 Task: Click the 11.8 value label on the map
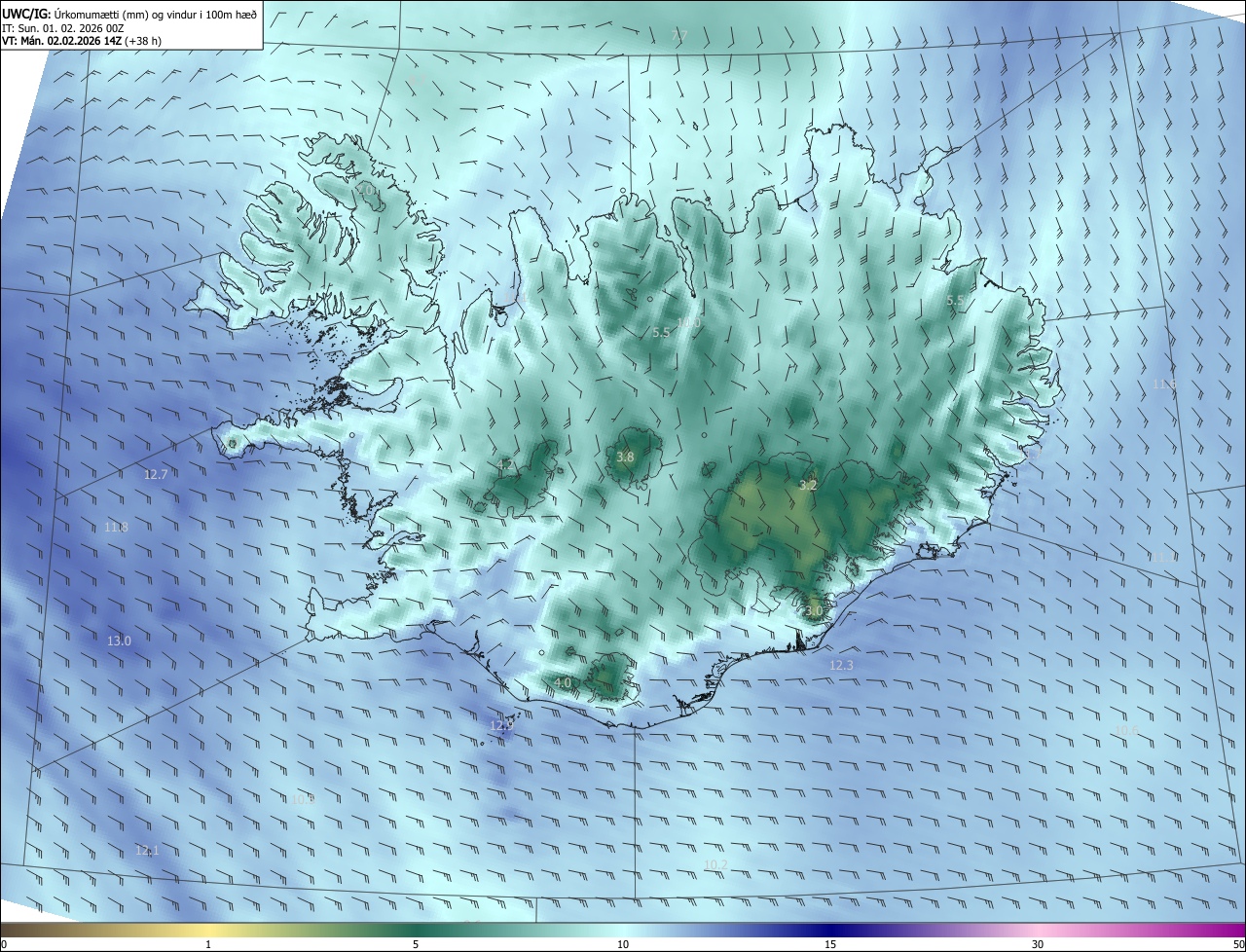(116, 527)
